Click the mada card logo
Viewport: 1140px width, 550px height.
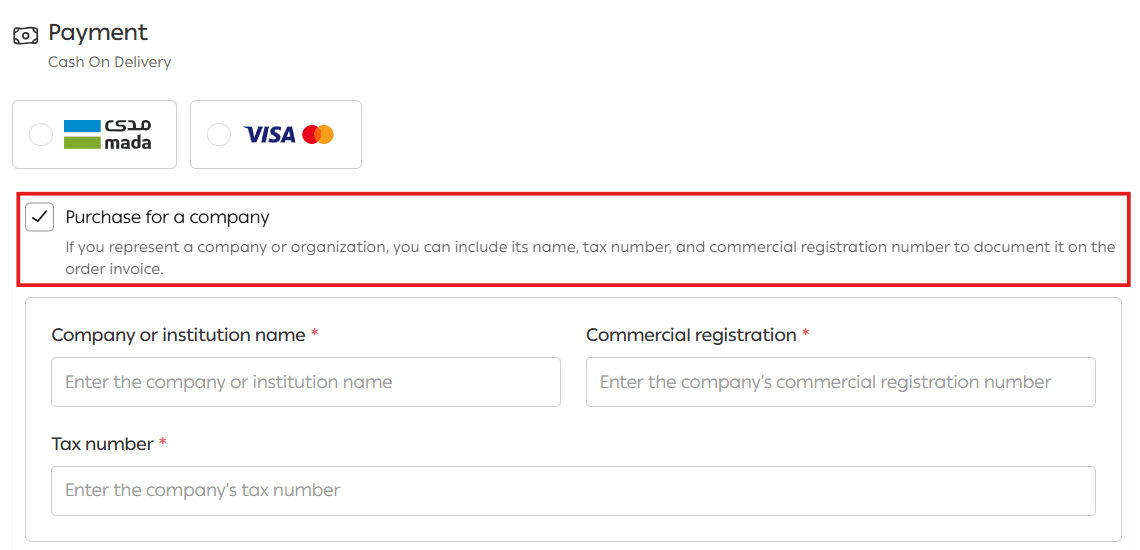(107, 134)
